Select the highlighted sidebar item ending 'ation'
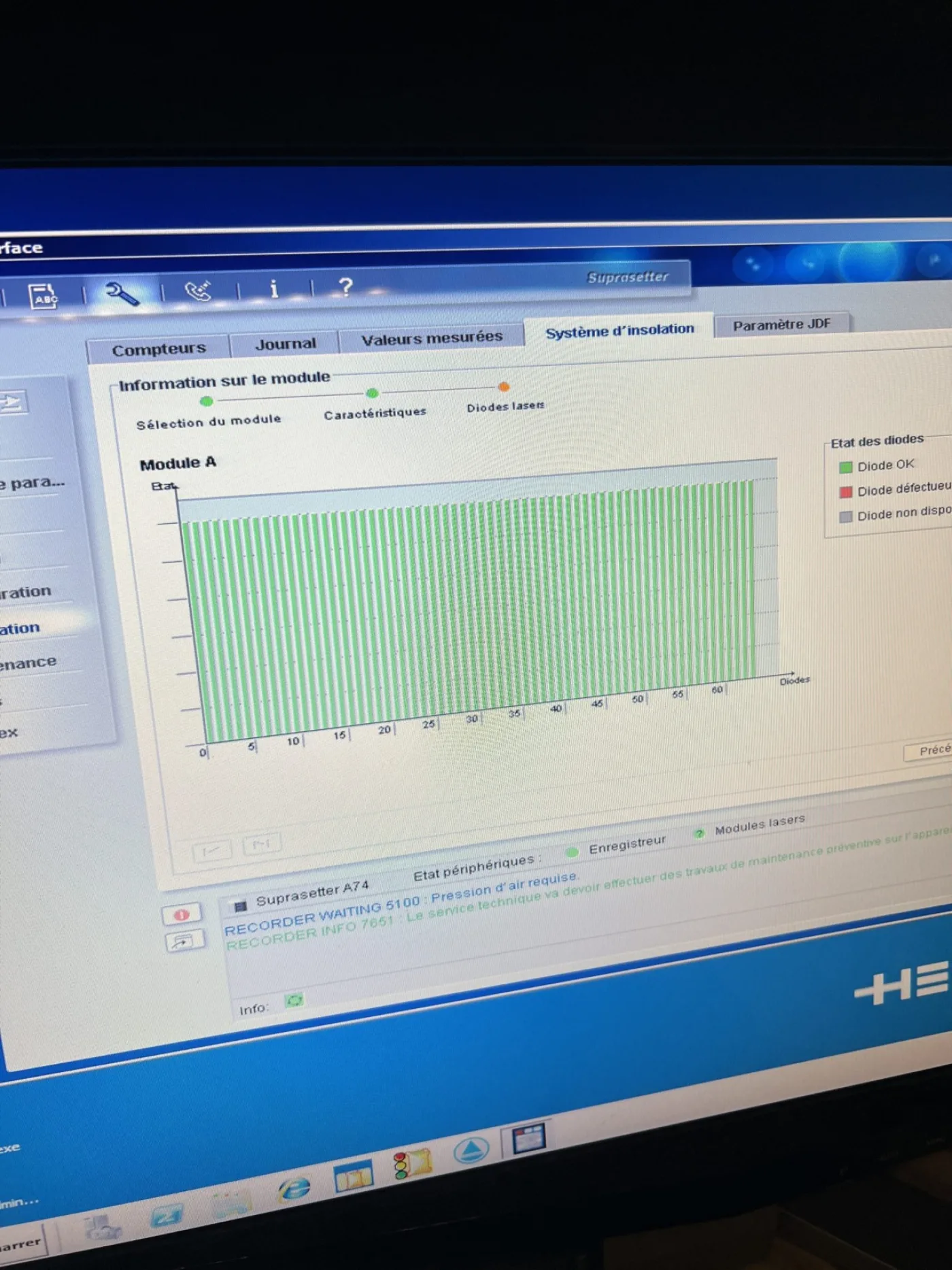 [20, 628]
